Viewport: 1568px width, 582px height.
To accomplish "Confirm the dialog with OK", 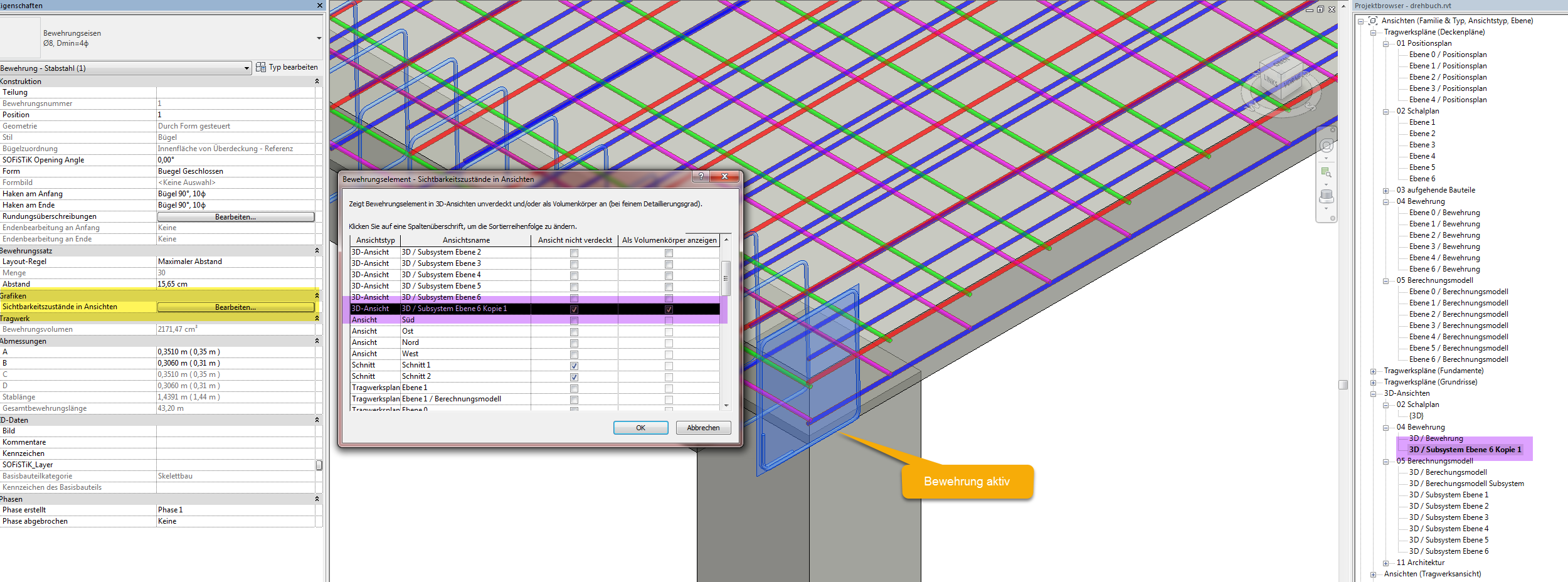I will [x=640, y=428].
